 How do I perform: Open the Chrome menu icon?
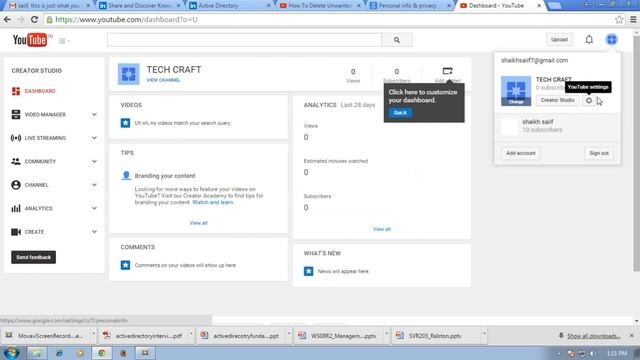click(633, 19)
